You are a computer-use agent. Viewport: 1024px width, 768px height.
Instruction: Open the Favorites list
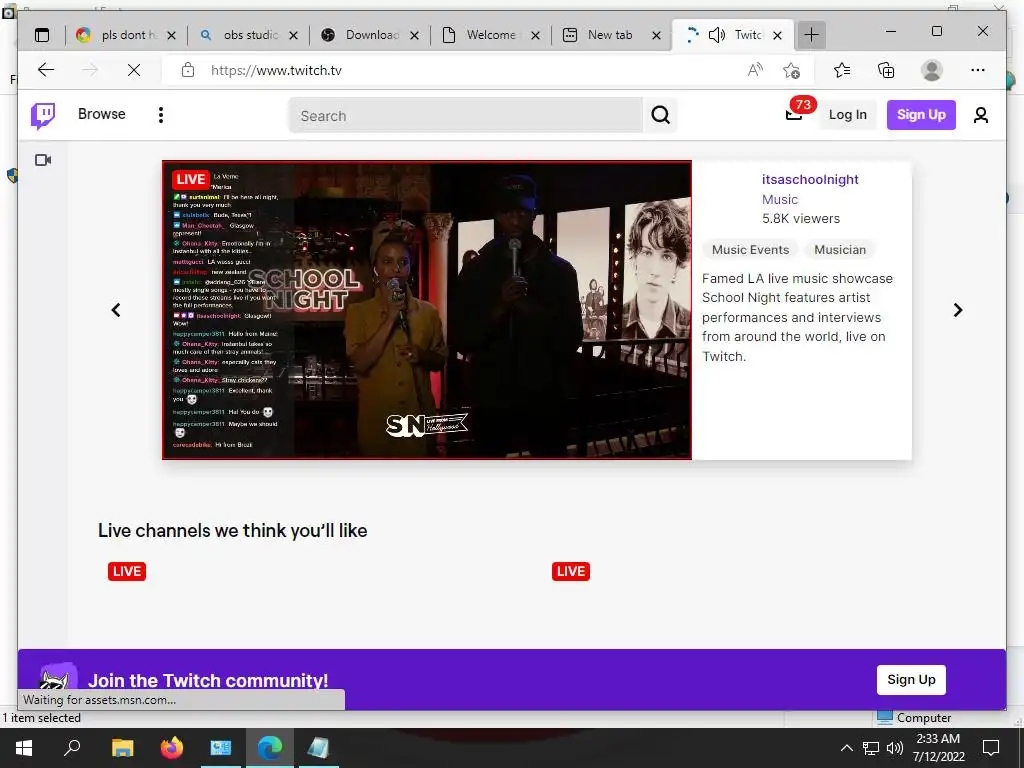tap(842, 70)
